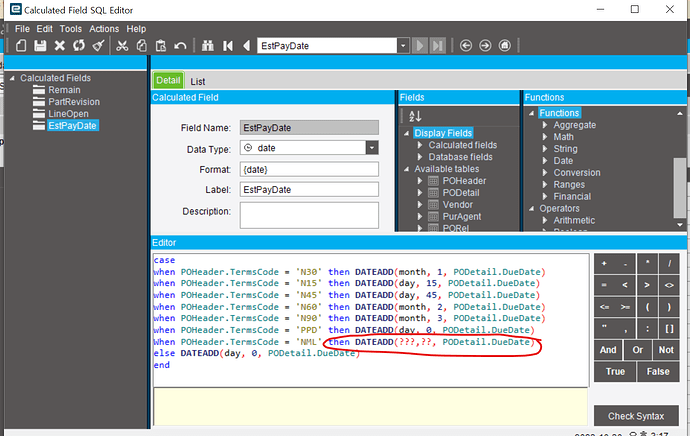Click the Undo arrow icon
Screen dimensions: 690x436
[180, 46]
